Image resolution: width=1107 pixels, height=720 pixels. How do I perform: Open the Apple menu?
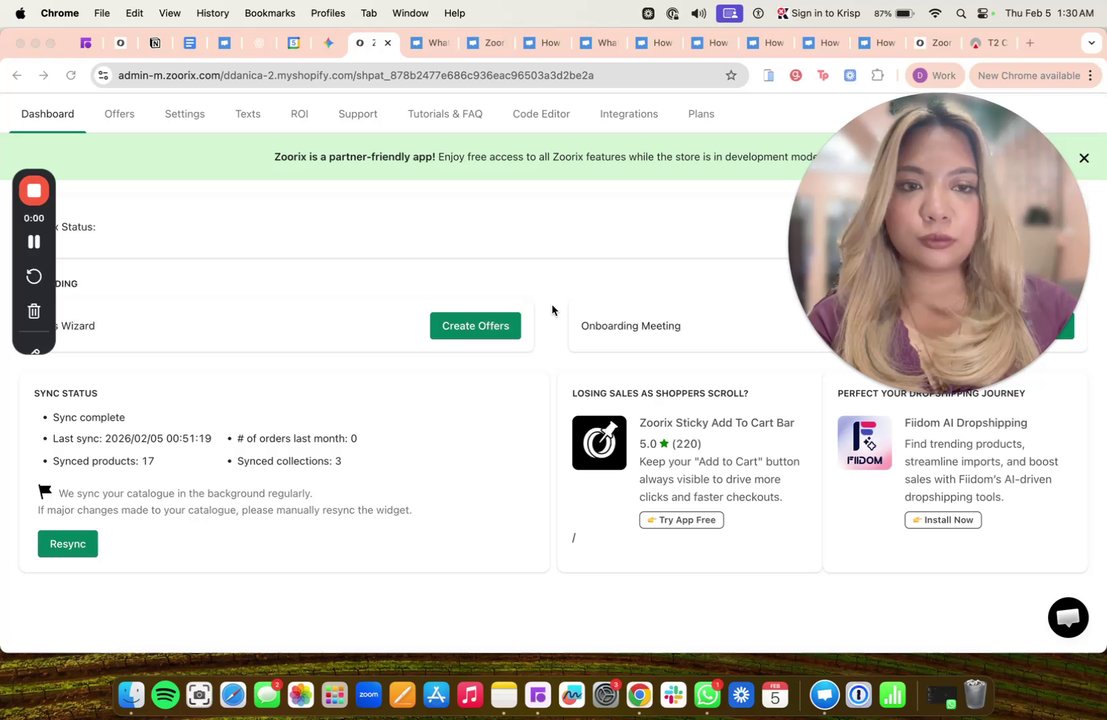click(x=20, y=13)
